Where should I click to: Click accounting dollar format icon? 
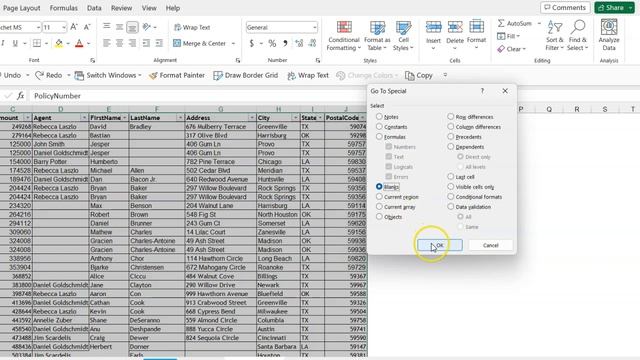click(251, 43)
